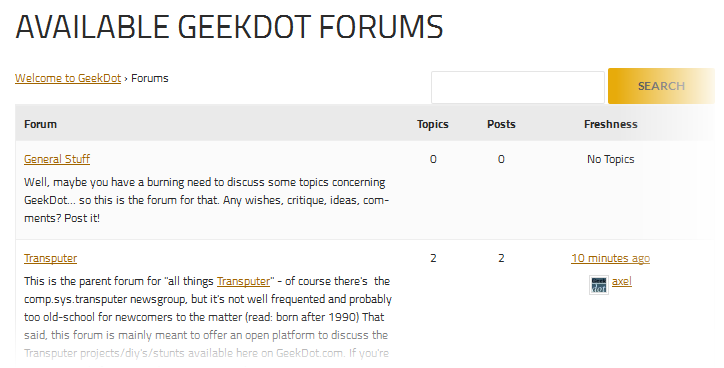724x368 pixels.
Task: Visit the axel user profile link
Action: [621, 281]
